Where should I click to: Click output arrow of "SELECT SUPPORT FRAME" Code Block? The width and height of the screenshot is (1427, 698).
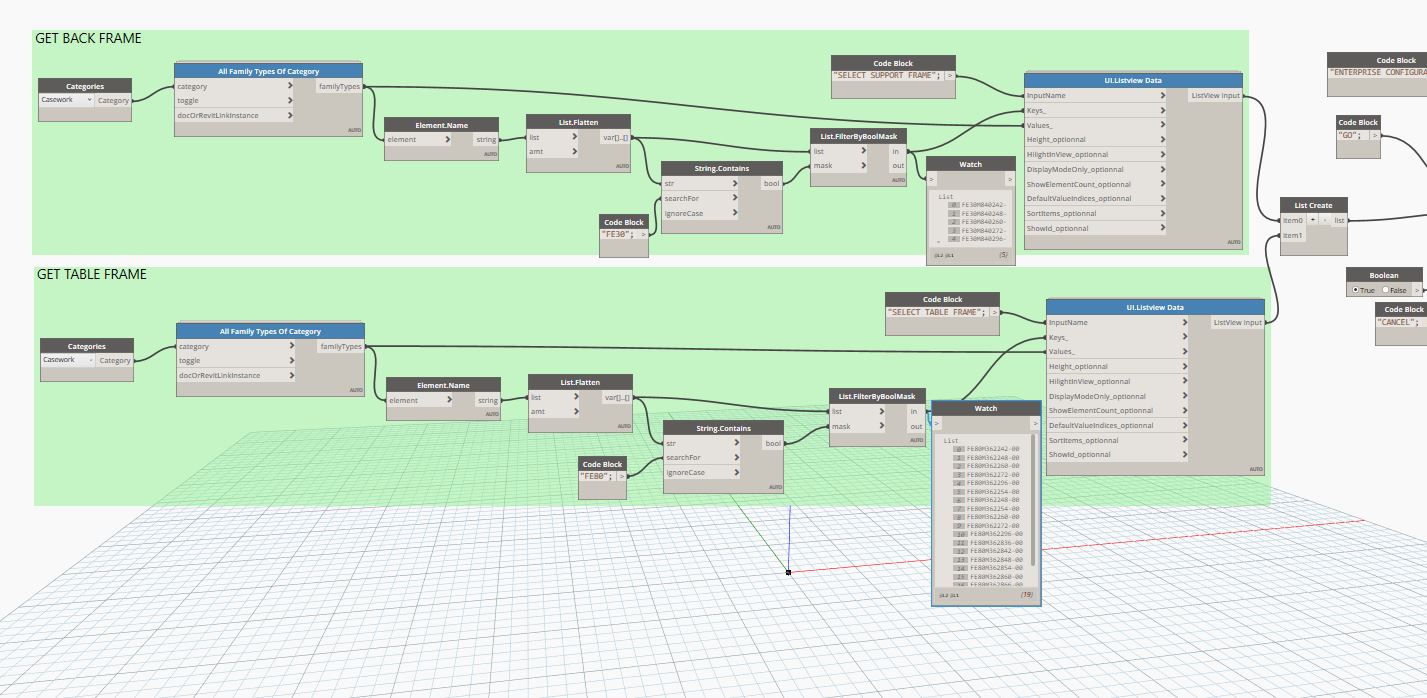pos(951,76)
